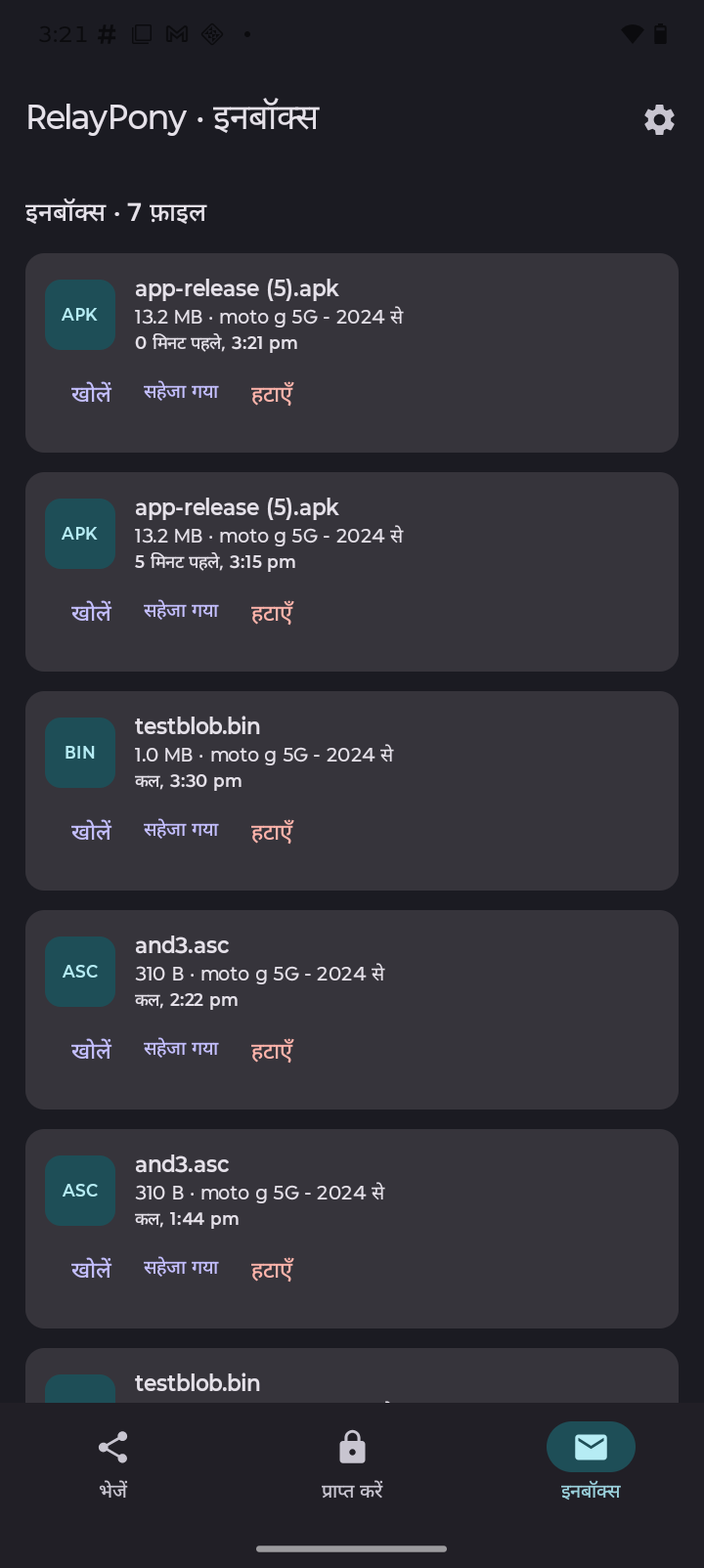
Task: Tap the lock icon in the bottom bar
Action: tap(352, 1447)
